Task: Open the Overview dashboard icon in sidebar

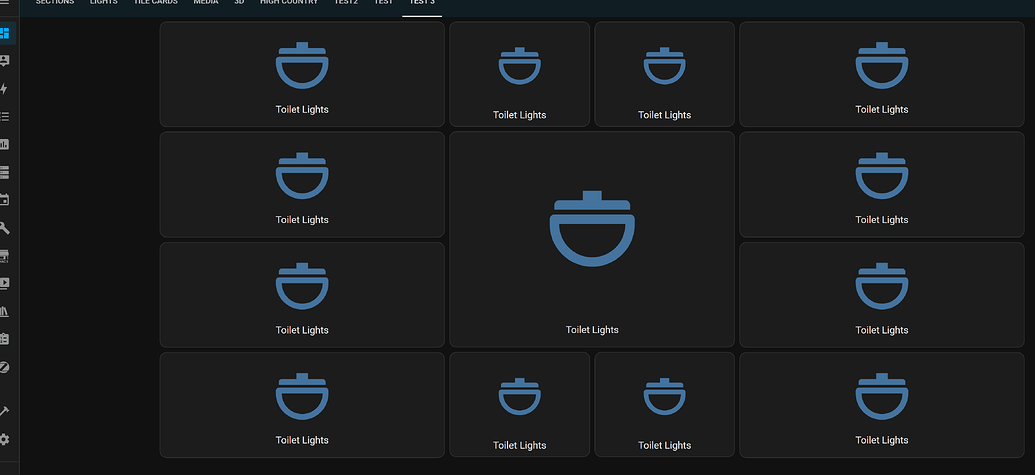Action: click(x=4, y=33)
